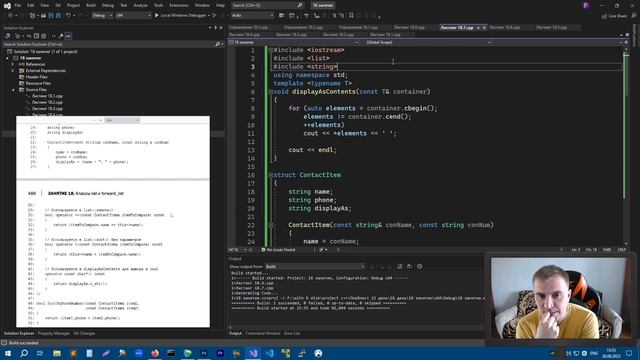This screenshot has height=360, width=640.
Task: Click Solution Explorer home icon
Action: click(x=8, y=36)
